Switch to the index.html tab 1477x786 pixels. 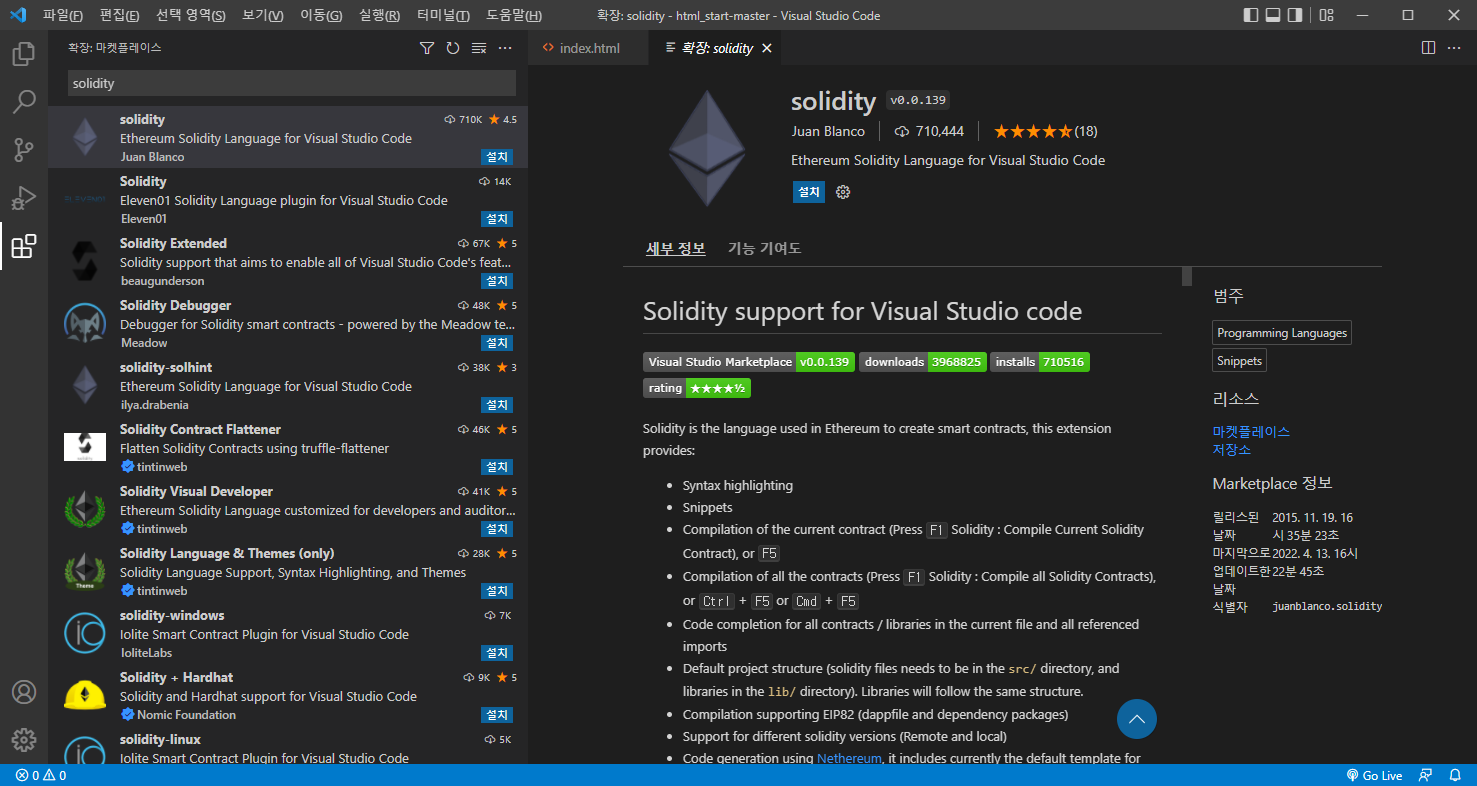588,48
